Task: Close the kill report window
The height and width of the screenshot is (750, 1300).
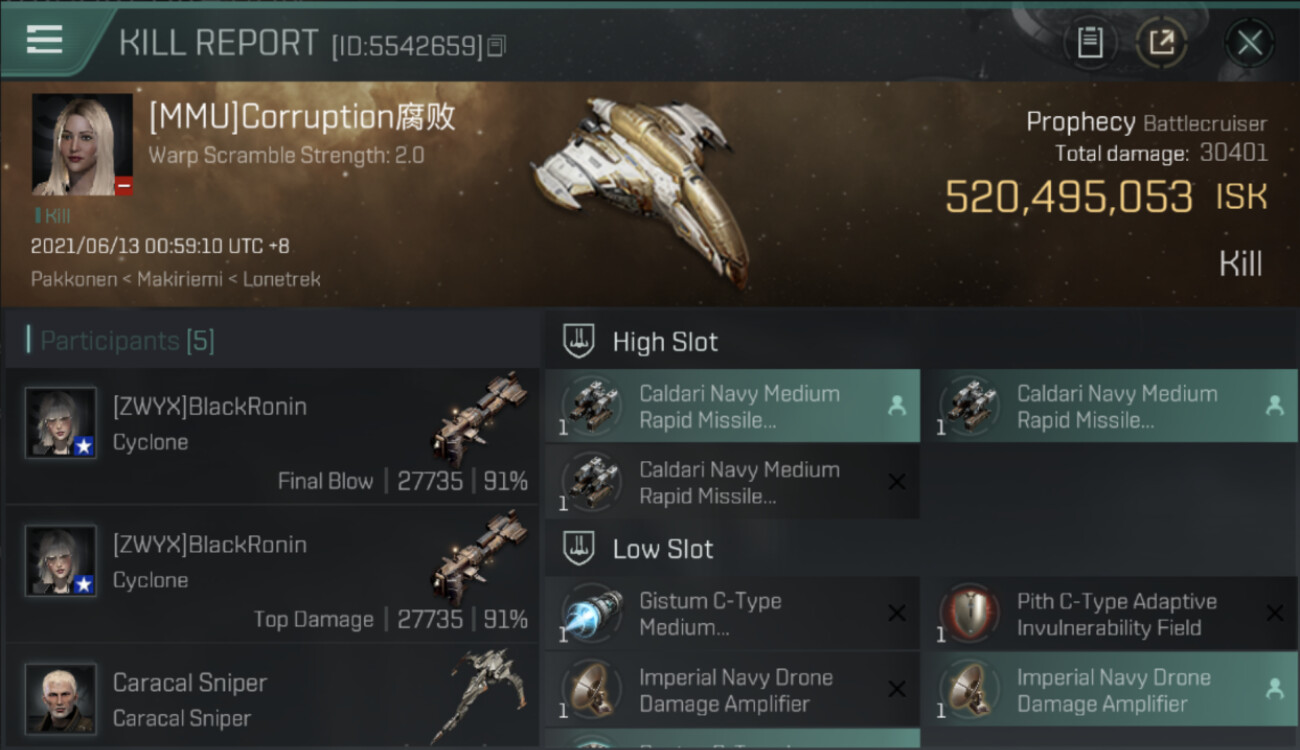Action: (x=1249, y=42)
